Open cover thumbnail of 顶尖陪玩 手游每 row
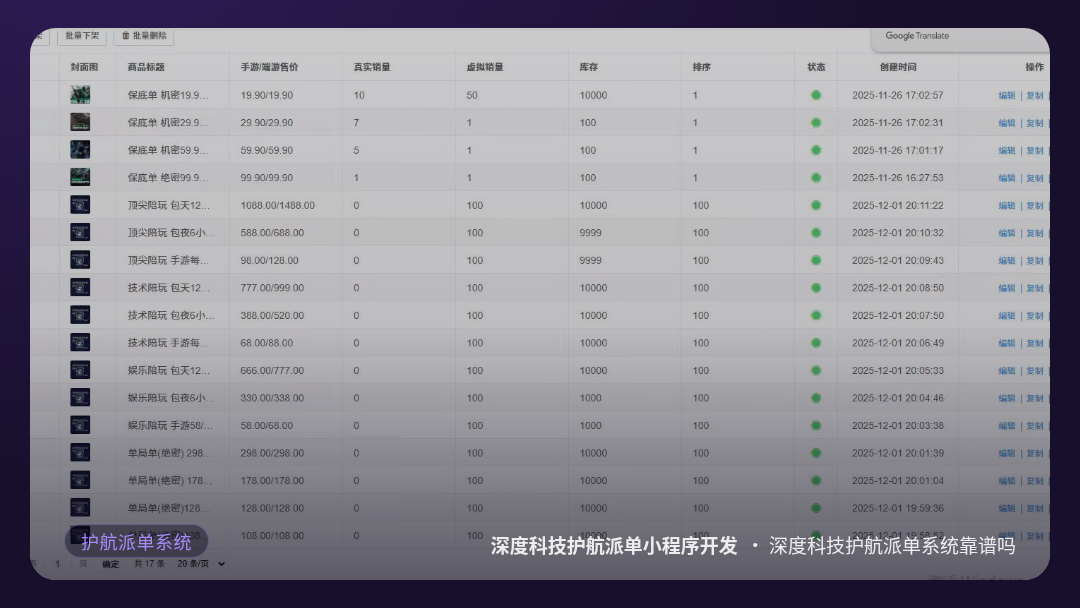This screenshot has height=608, width=1080. click(x=80, y=260)
